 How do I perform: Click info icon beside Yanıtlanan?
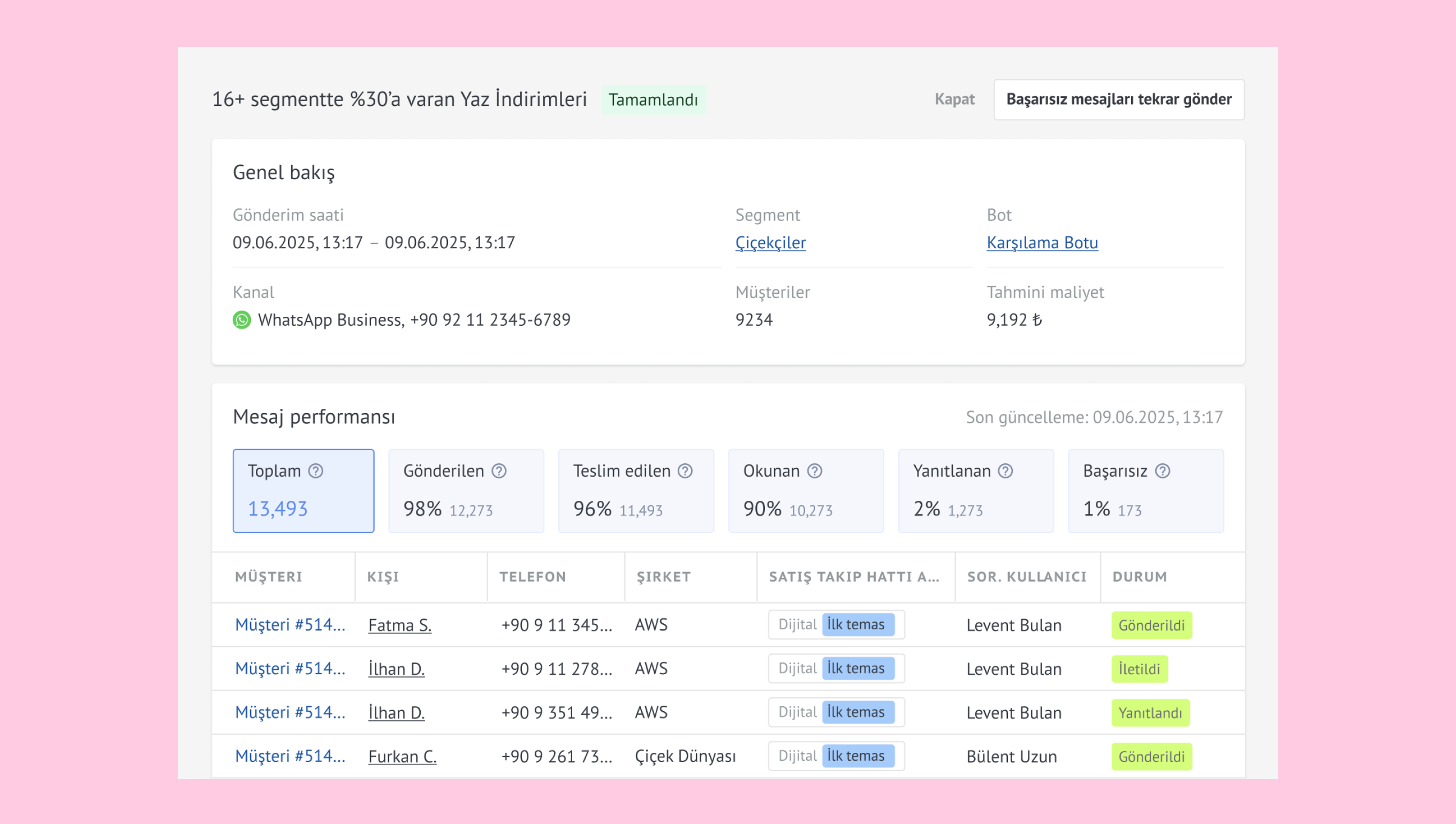(1005, 471)
